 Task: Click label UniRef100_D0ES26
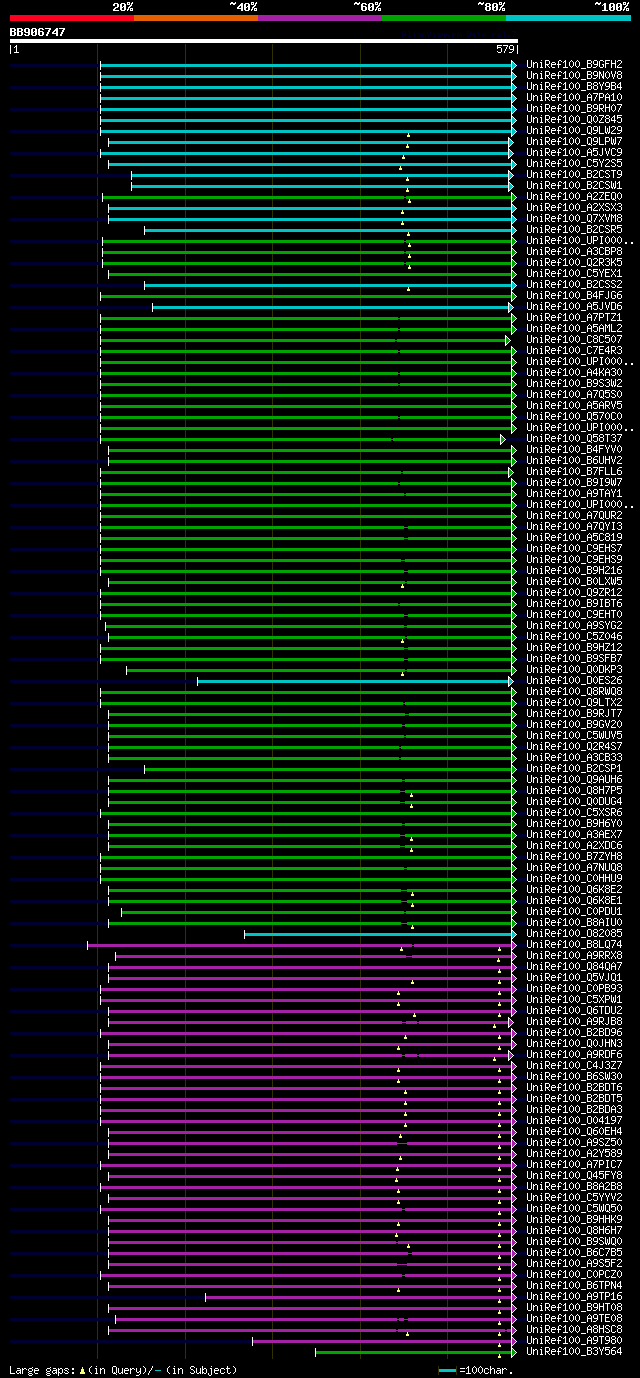(574, 680)
